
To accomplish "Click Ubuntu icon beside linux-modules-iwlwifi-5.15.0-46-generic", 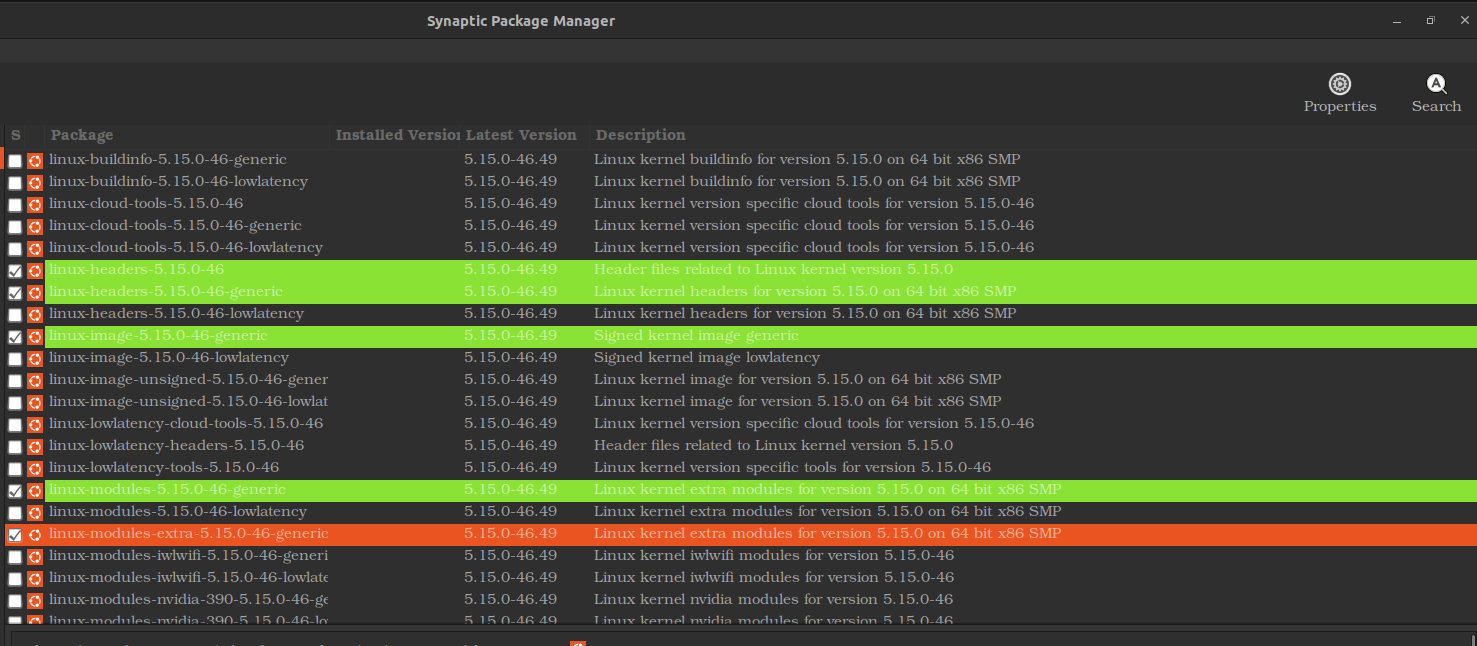I will 35,556.
